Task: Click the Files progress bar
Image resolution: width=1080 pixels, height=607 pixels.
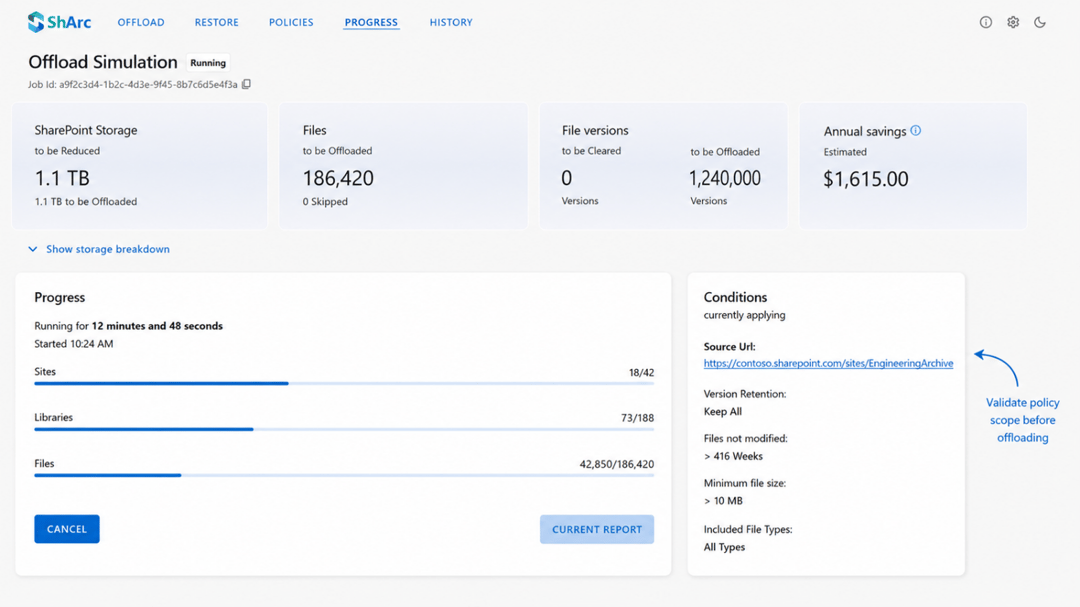Action: pos(344,475)
